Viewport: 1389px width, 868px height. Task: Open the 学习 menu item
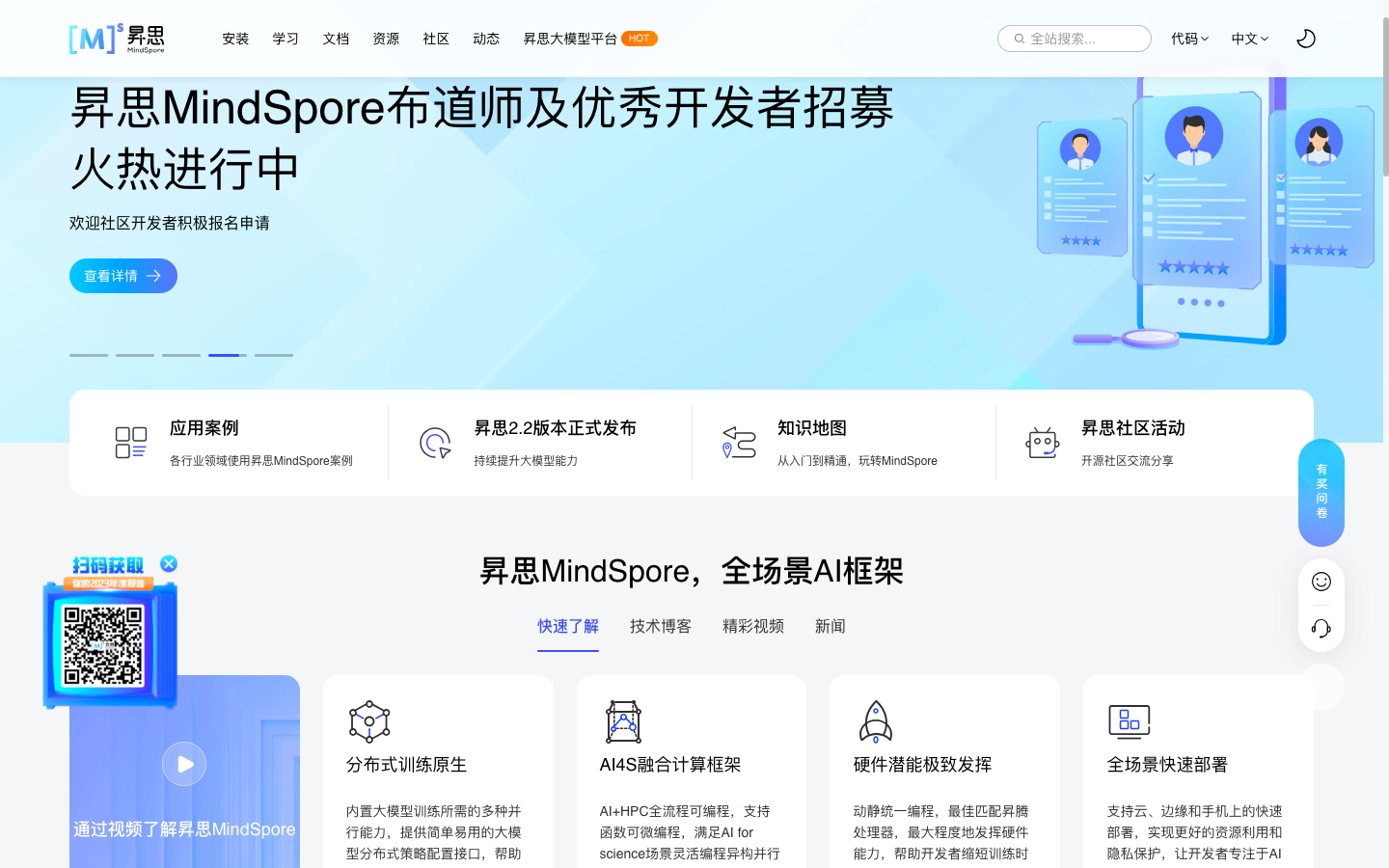(x=286, y=39)
